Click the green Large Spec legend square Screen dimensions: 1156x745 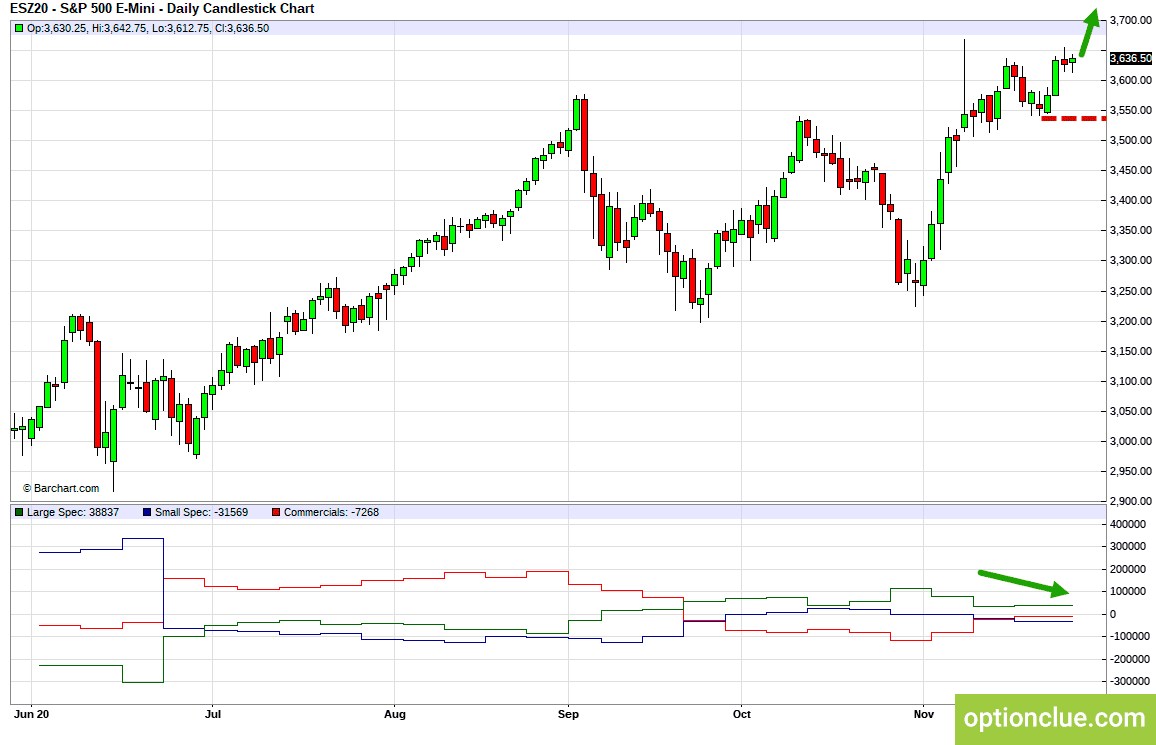point(19,512)
